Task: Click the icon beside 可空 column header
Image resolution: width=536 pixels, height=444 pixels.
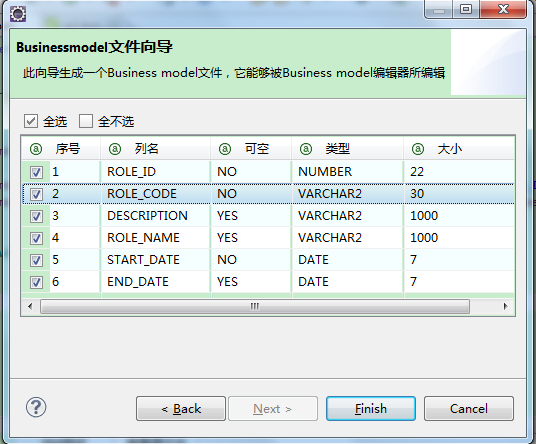Action: click(x=225, y=149)
